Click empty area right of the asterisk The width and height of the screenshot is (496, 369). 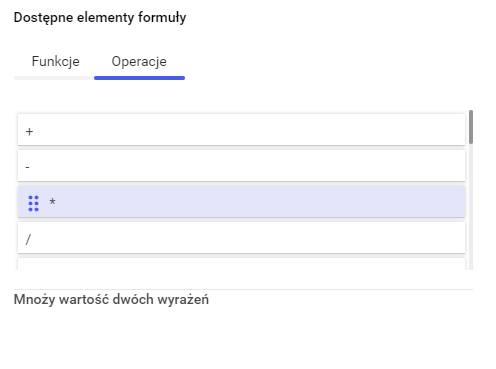point(260,202)
